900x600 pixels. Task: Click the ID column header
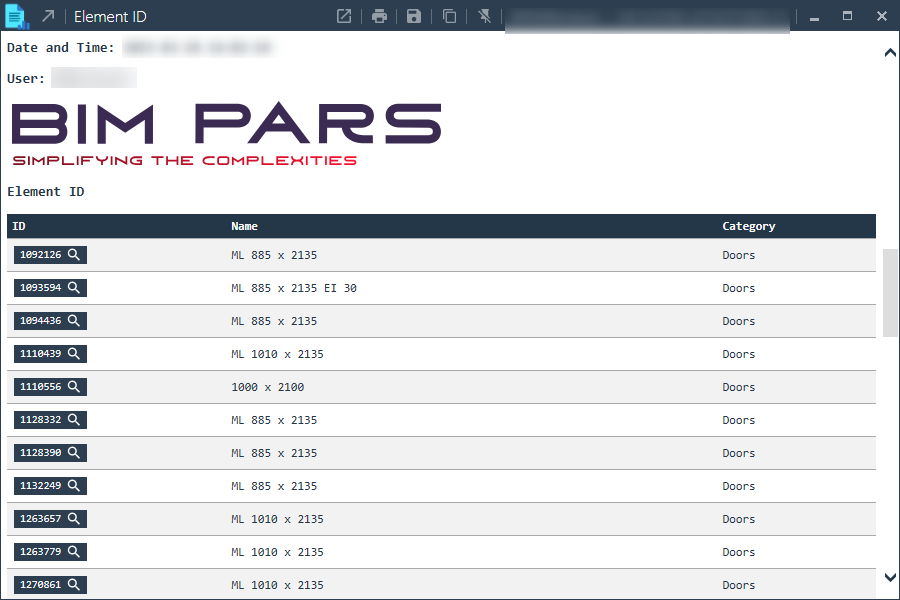pos(19,226)
